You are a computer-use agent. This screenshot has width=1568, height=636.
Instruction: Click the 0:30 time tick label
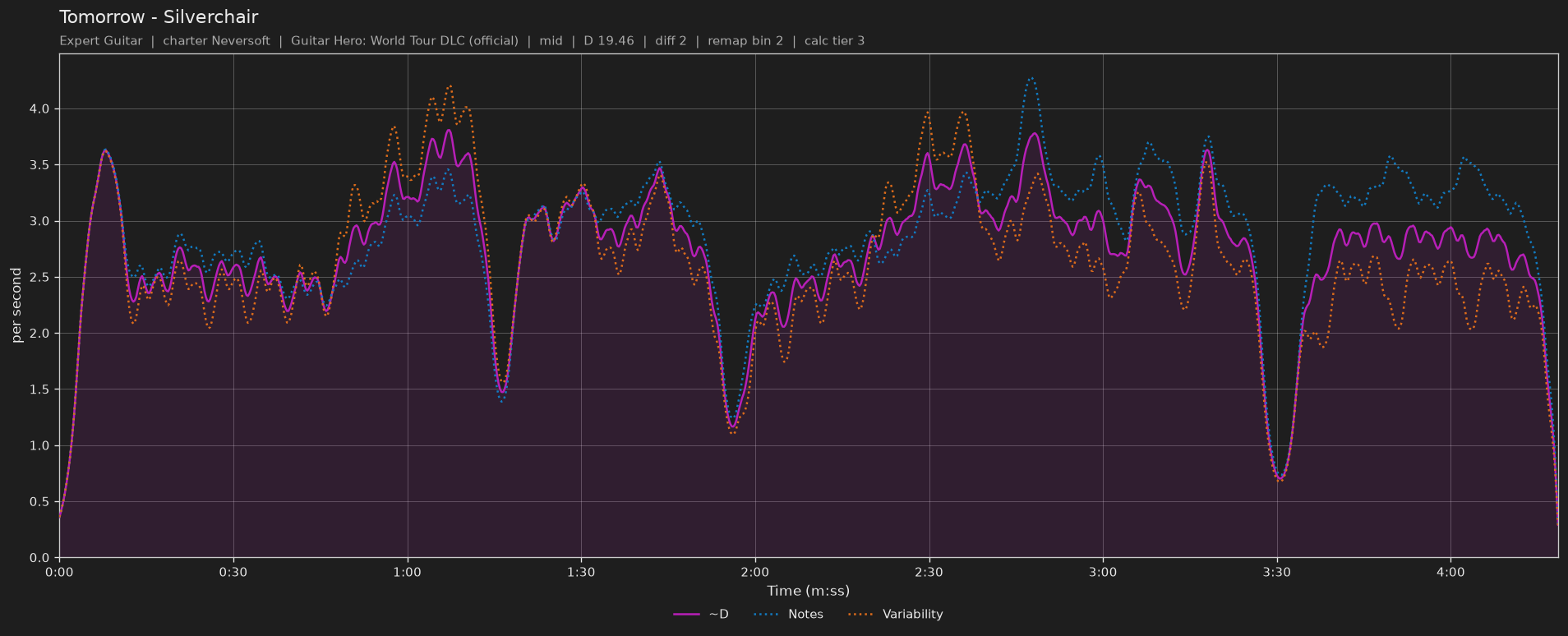233,573
